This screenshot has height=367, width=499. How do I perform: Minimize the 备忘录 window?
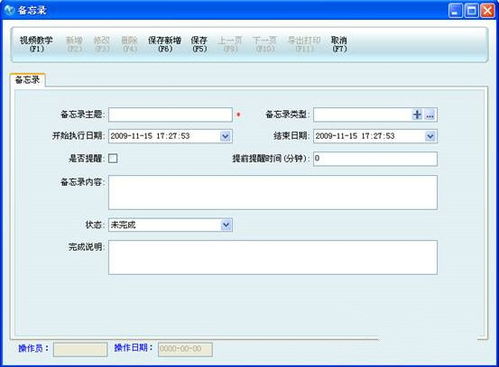pos(455,11)
